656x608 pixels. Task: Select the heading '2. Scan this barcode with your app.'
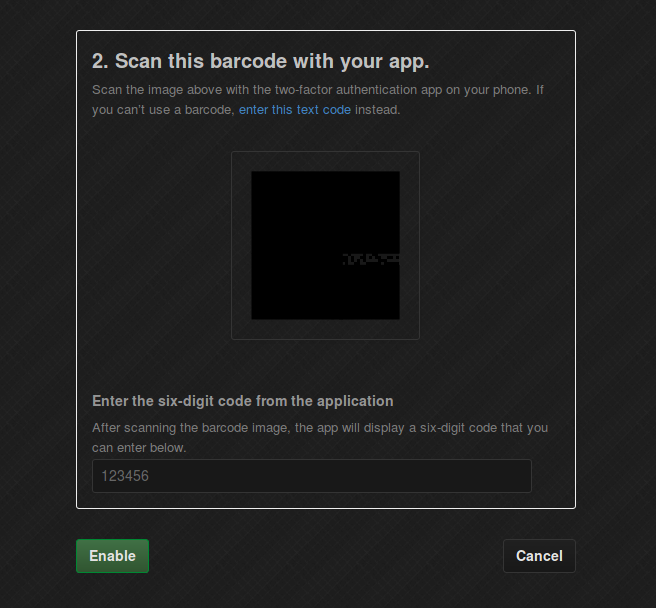pos(261,62)
